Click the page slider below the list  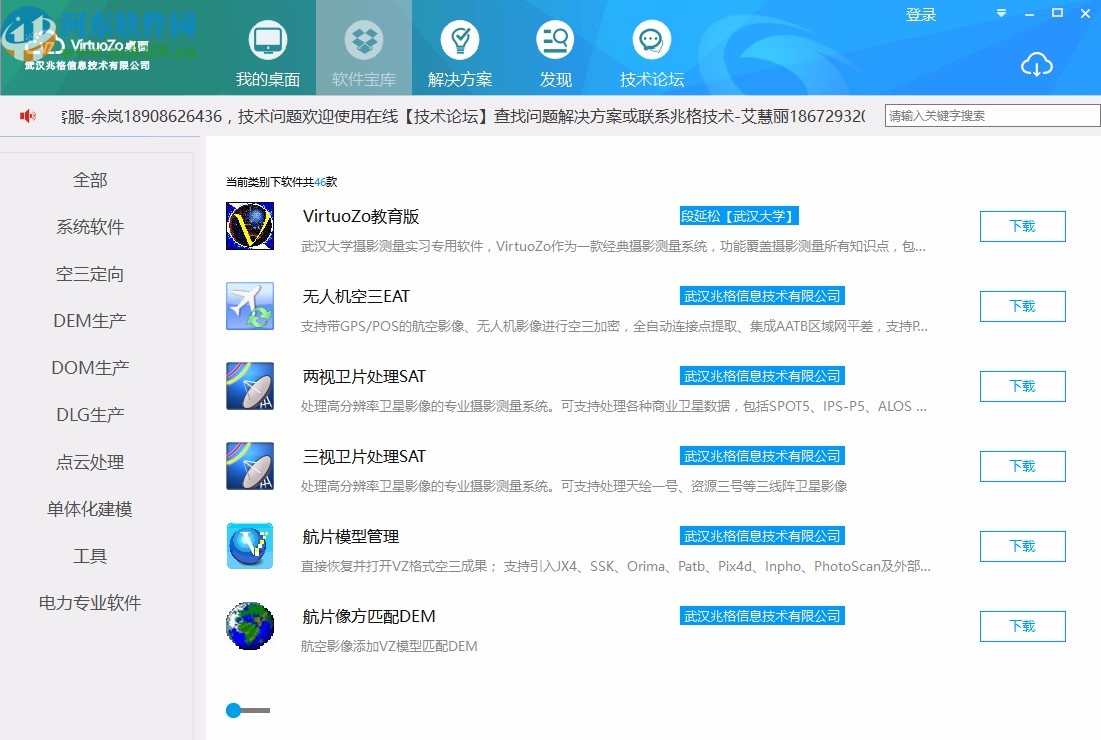coord(234,710)
